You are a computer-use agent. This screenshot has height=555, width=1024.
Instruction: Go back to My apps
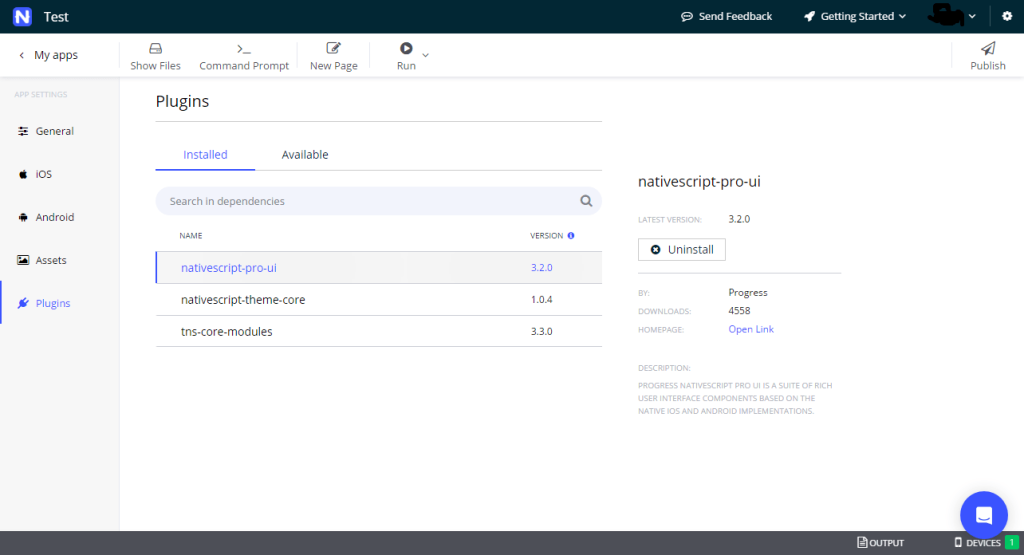click(48, 55)
